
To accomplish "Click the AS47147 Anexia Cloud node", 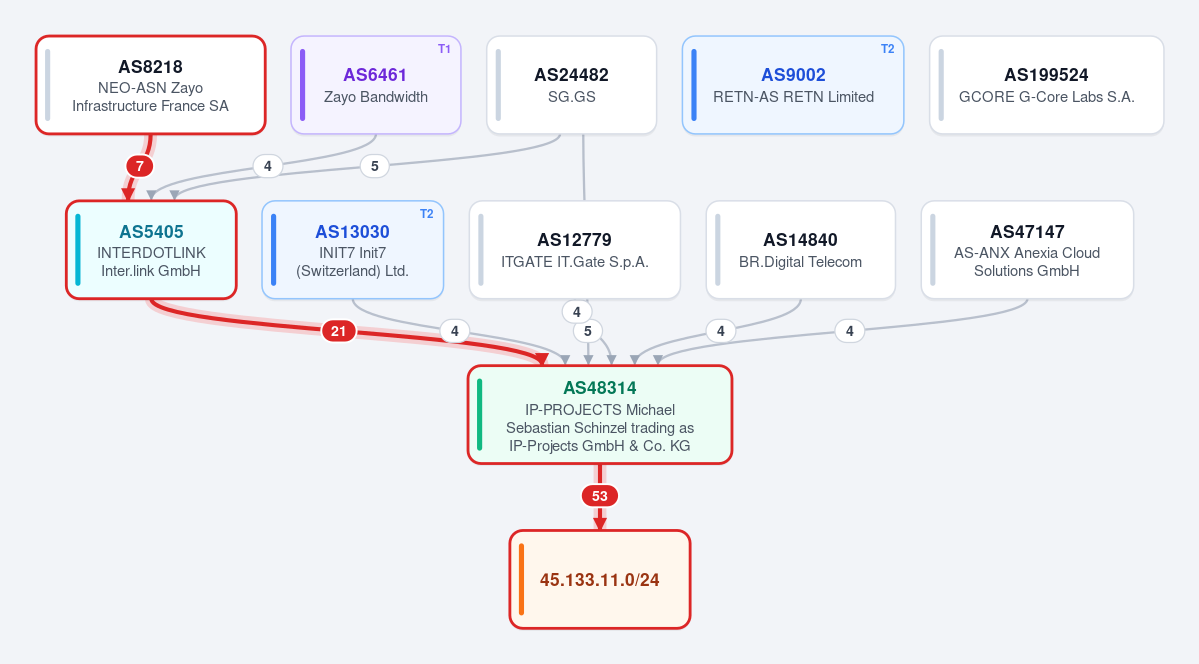I will click(1027, 250).
